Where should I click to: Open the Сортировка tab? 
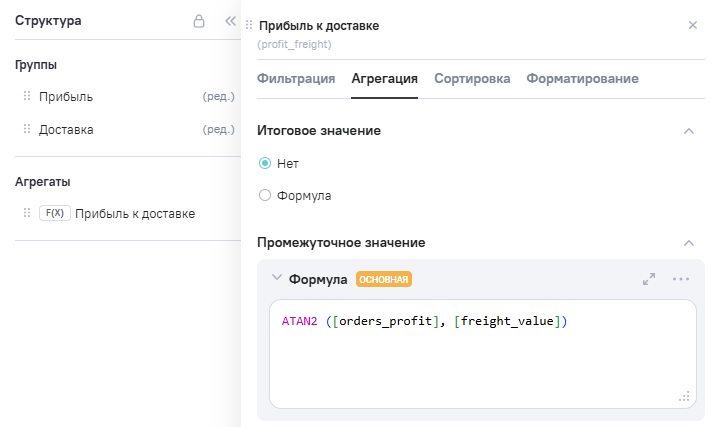pyautogui.click(x=472, y=79)
